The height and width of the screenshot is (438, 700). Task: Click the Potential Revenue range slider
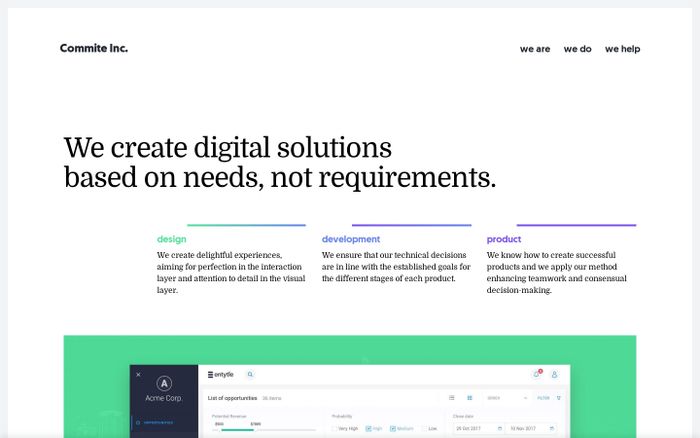point(237,430)
